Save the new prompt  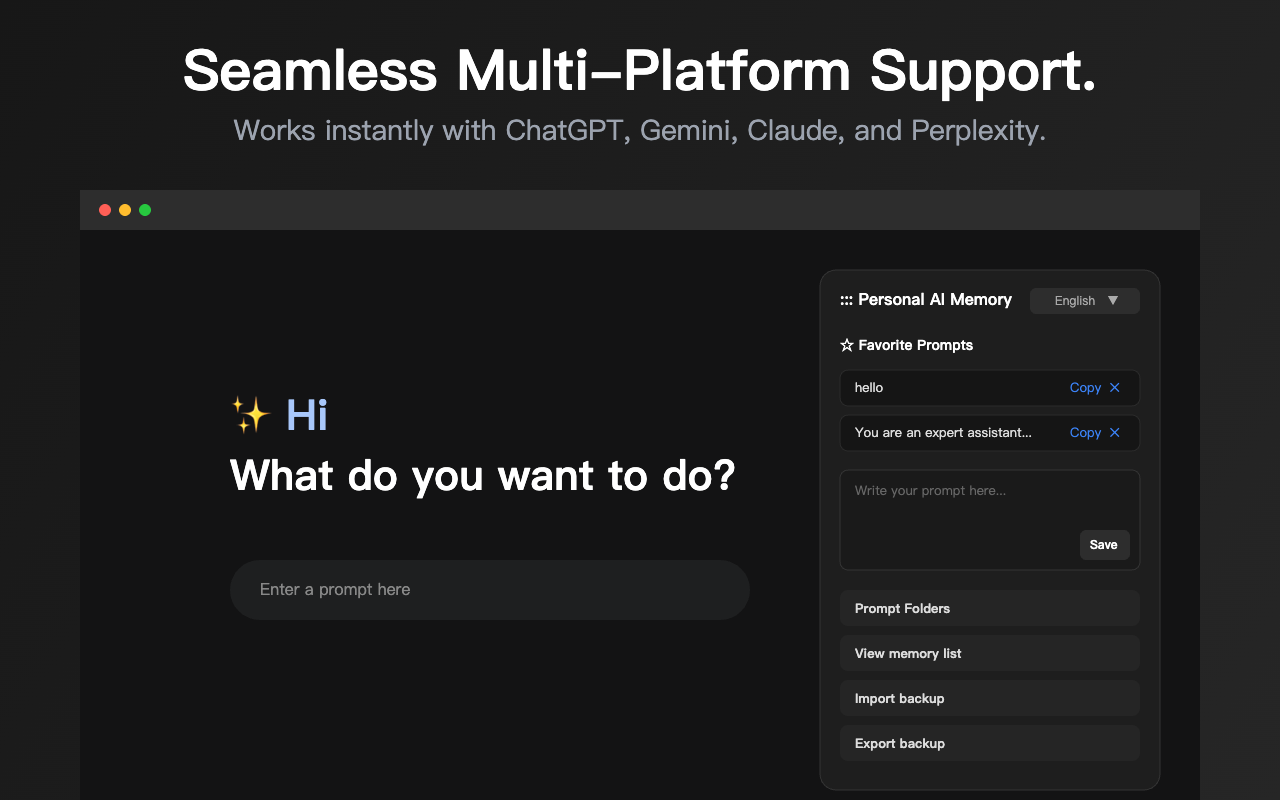tap(1104, 544)
